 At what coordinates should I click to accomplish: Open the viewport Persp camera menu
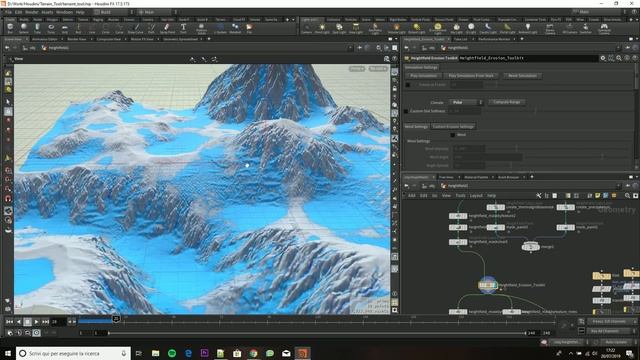(357, 69)
